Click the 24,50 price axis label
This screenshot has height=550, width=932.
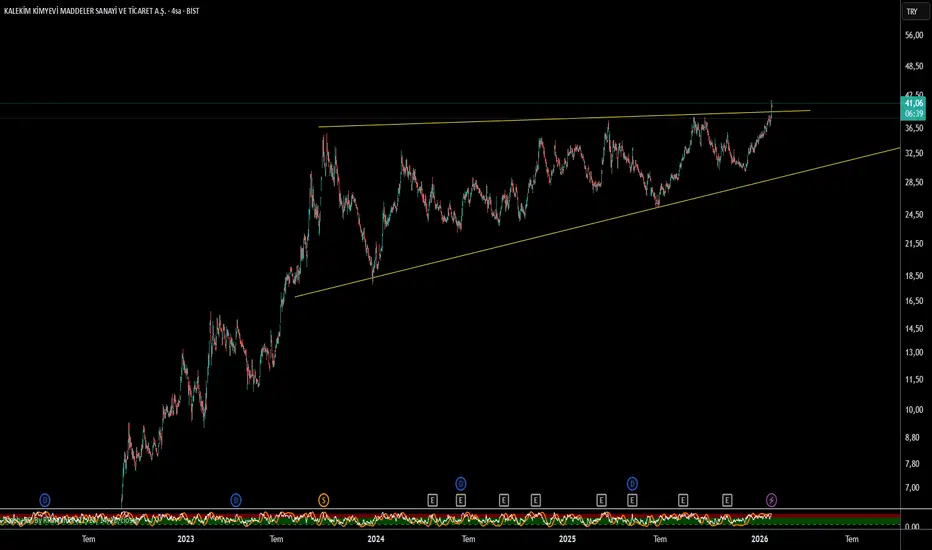coord(914,215)
